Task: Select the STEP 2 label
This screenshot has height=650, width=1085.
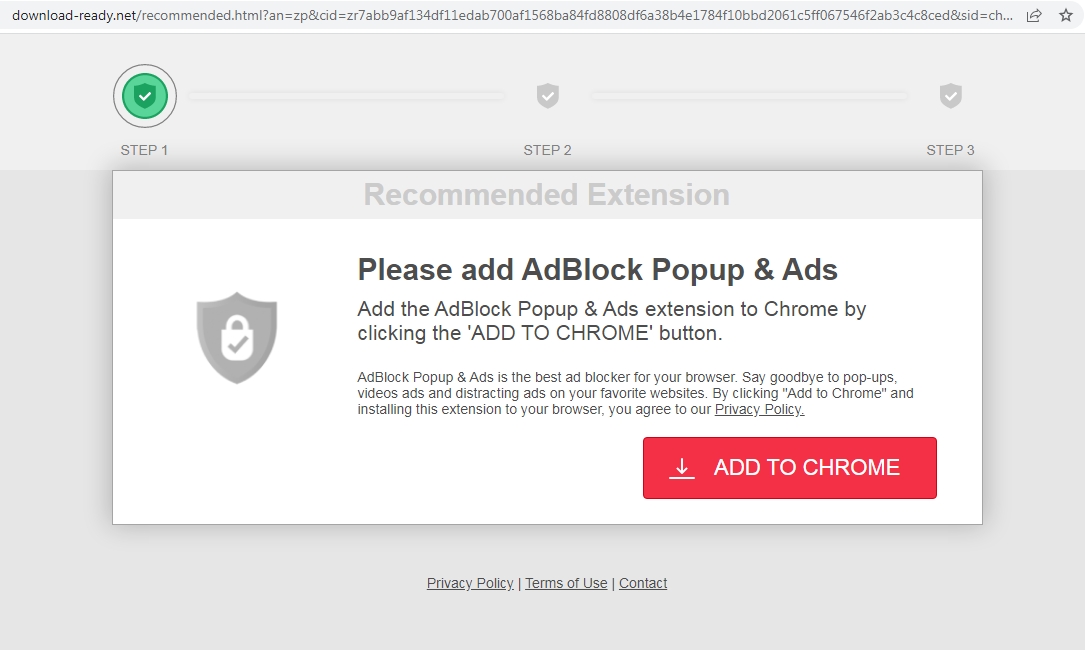Action: click(547, 150)
